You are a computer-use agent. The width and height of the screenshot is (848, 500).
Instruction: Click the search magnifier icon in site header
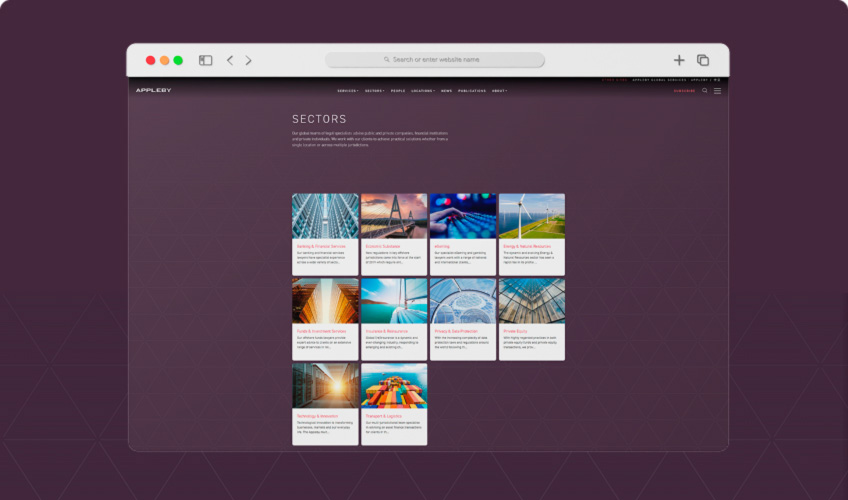pos(704,91)
